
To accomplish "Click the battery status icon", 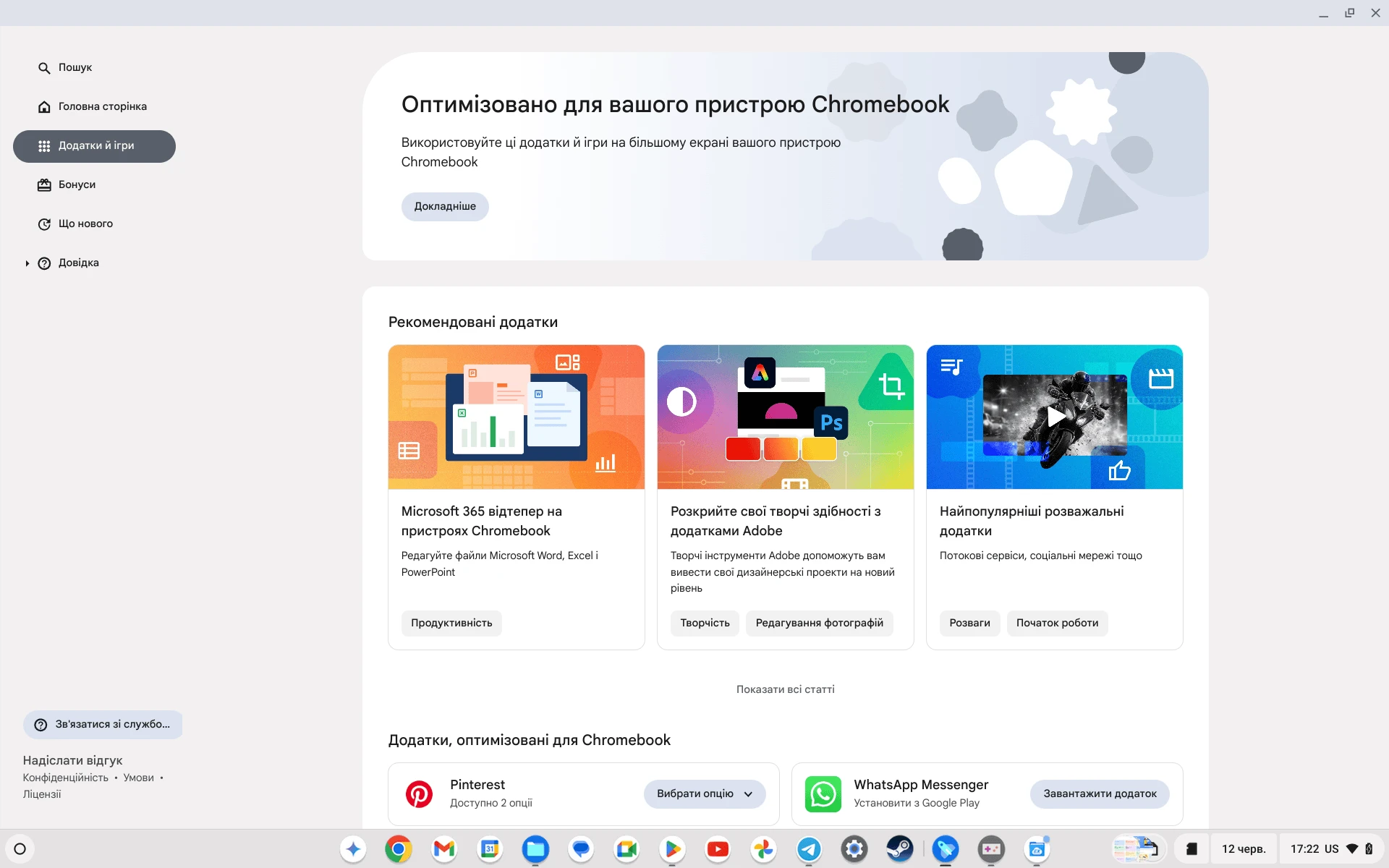I will pyautogui.click(x=1369, y=849).
